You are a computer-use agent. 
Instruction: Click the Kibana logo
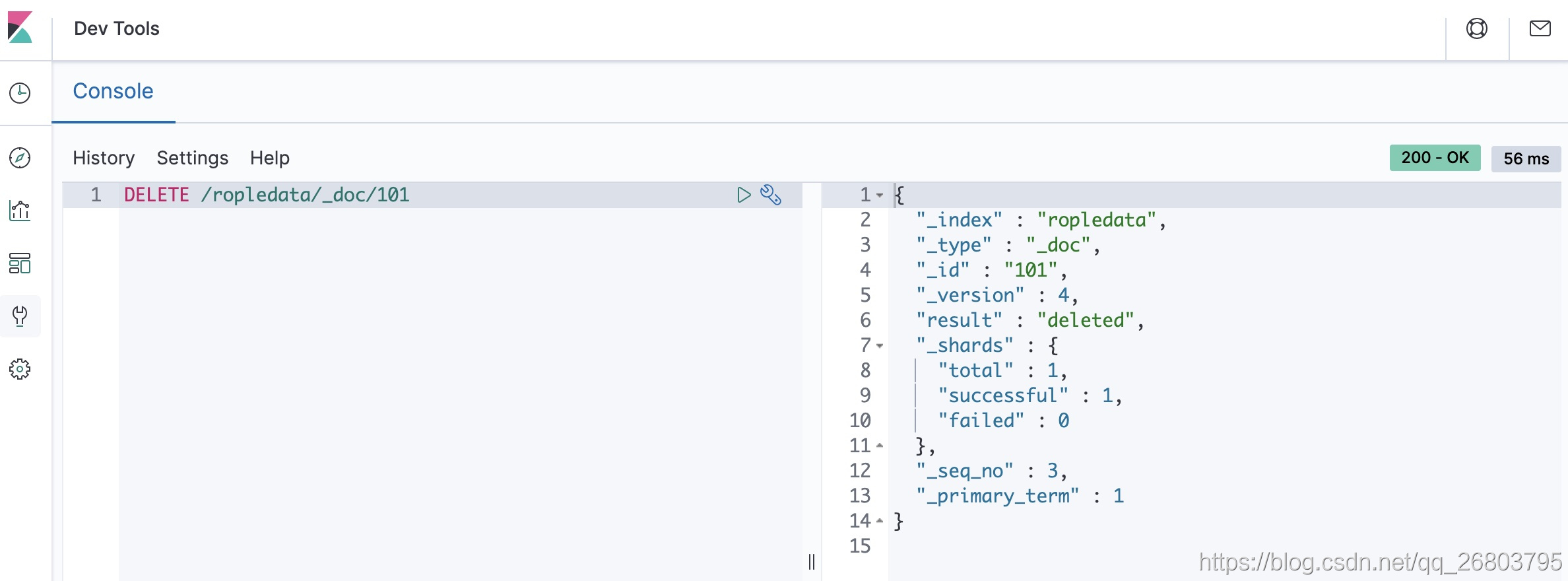coord(20,28)
